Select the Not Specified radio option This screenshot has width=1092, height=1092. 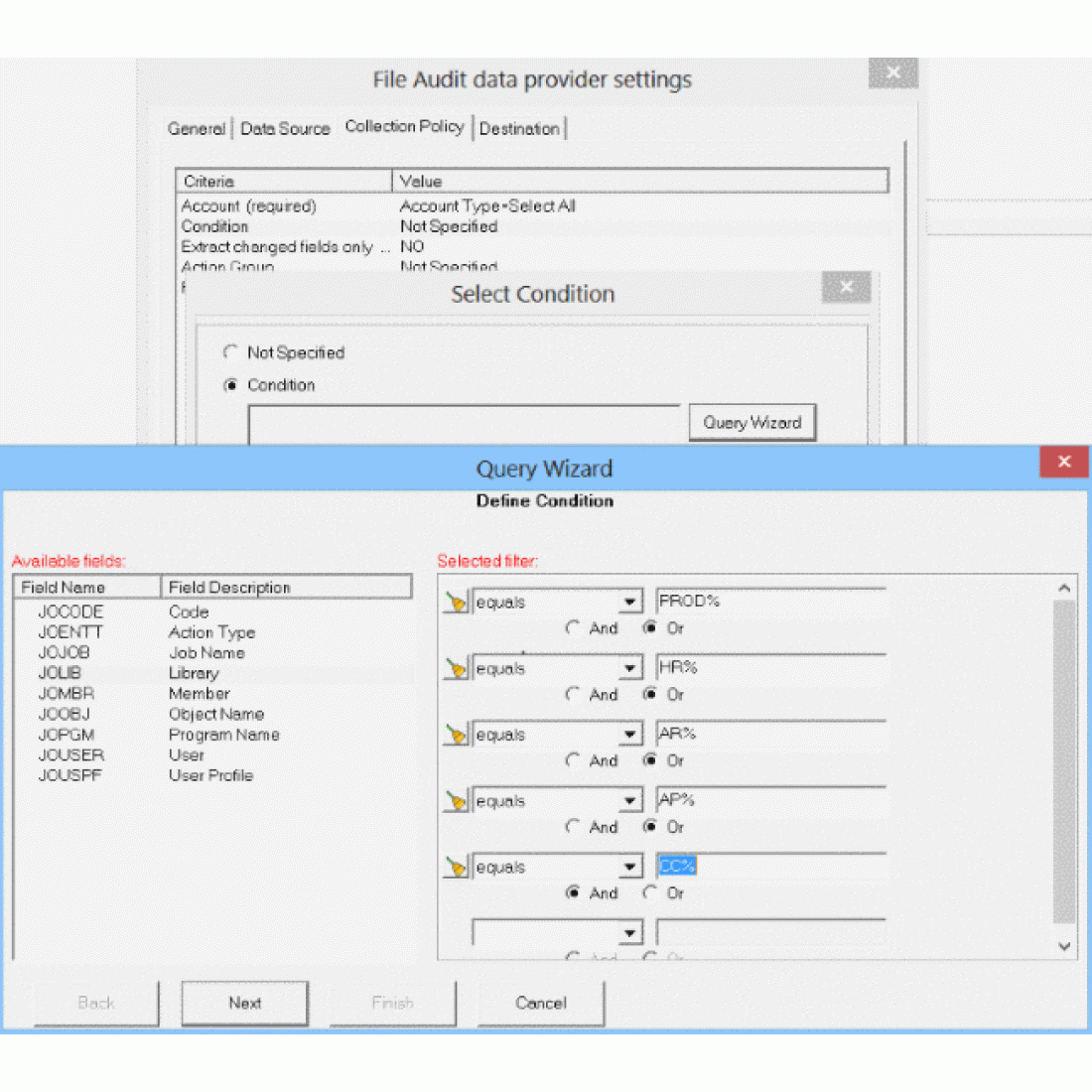(x=231, y=352)
